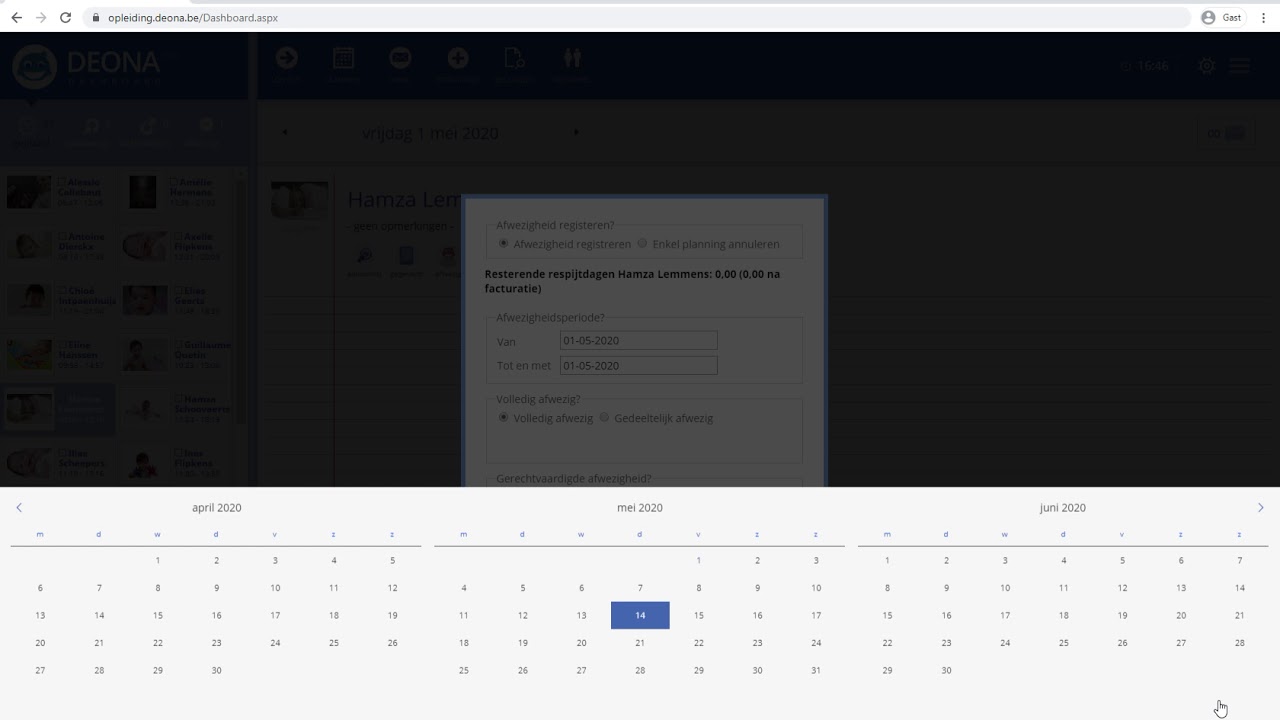
Task: Click the dimmed plus toolbar icon
Action: (x=458, y=58)
